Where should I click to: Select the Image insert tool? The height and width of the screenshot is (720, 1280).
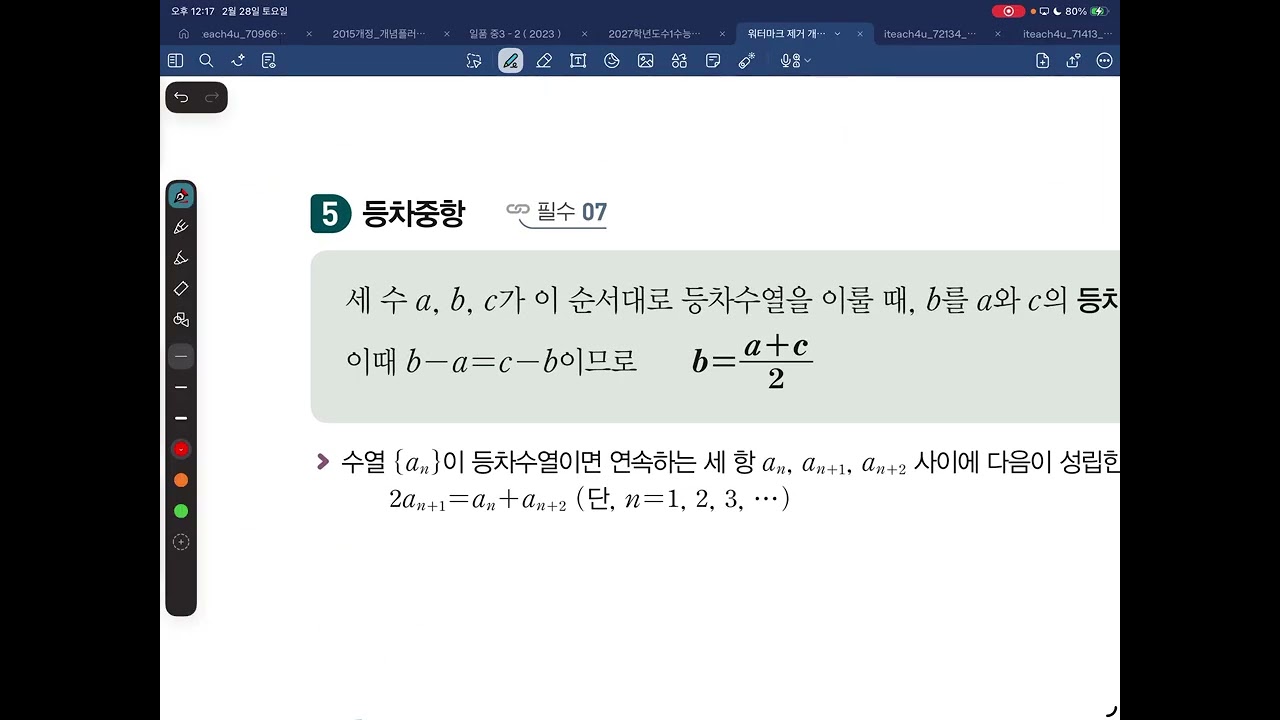click(x=646, y=61)
